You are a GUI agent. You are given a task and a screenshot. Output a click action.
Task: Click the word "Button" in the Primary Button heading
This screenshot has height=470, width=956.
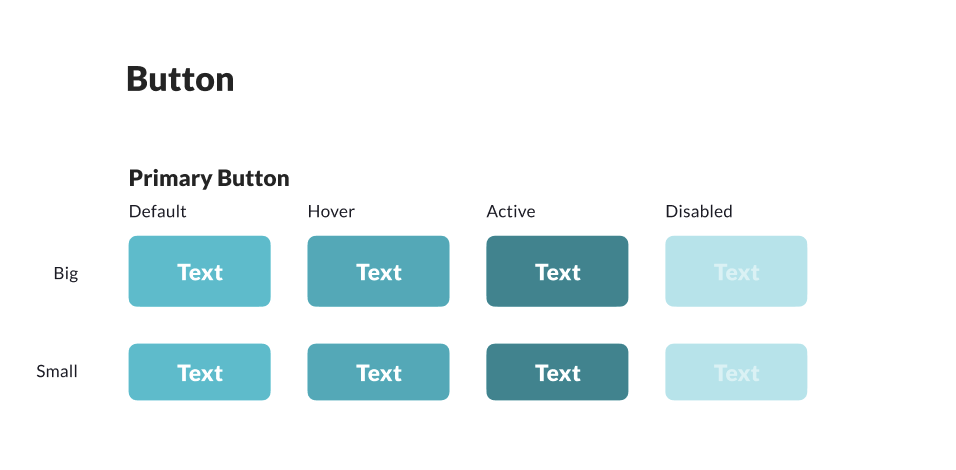[x=253, y=179]
